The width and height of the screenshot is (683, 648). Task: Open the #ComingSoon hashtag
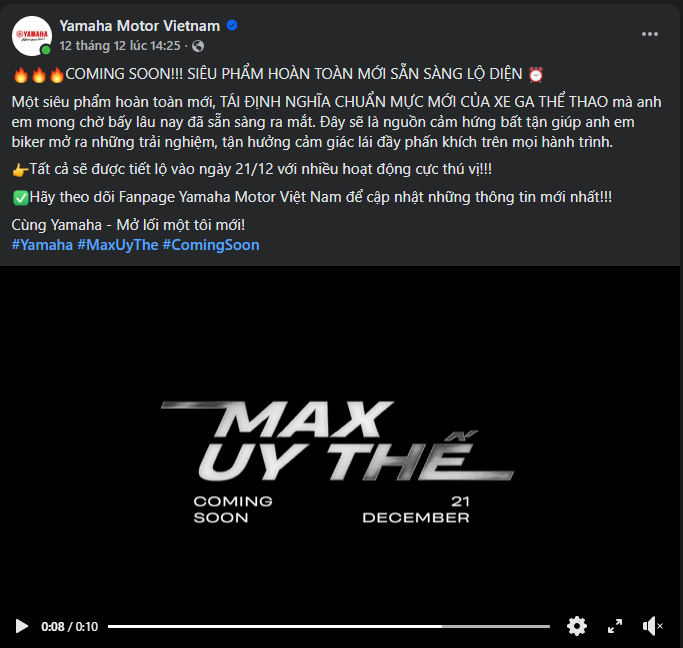pyautogui.click(x=211, y=245)
